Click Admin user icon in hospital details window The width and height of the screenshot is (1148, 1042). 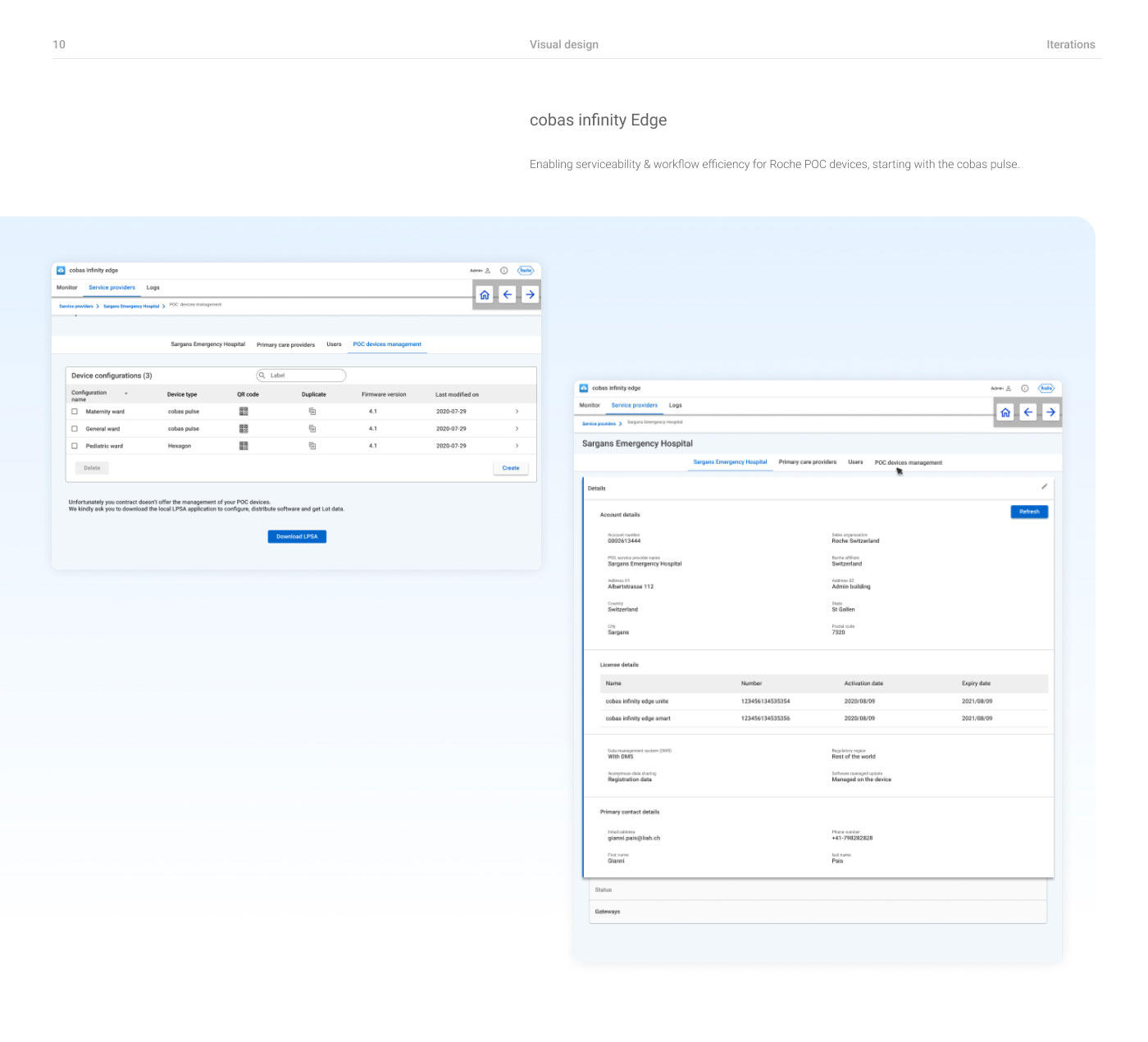click(x=1009, y=389)
